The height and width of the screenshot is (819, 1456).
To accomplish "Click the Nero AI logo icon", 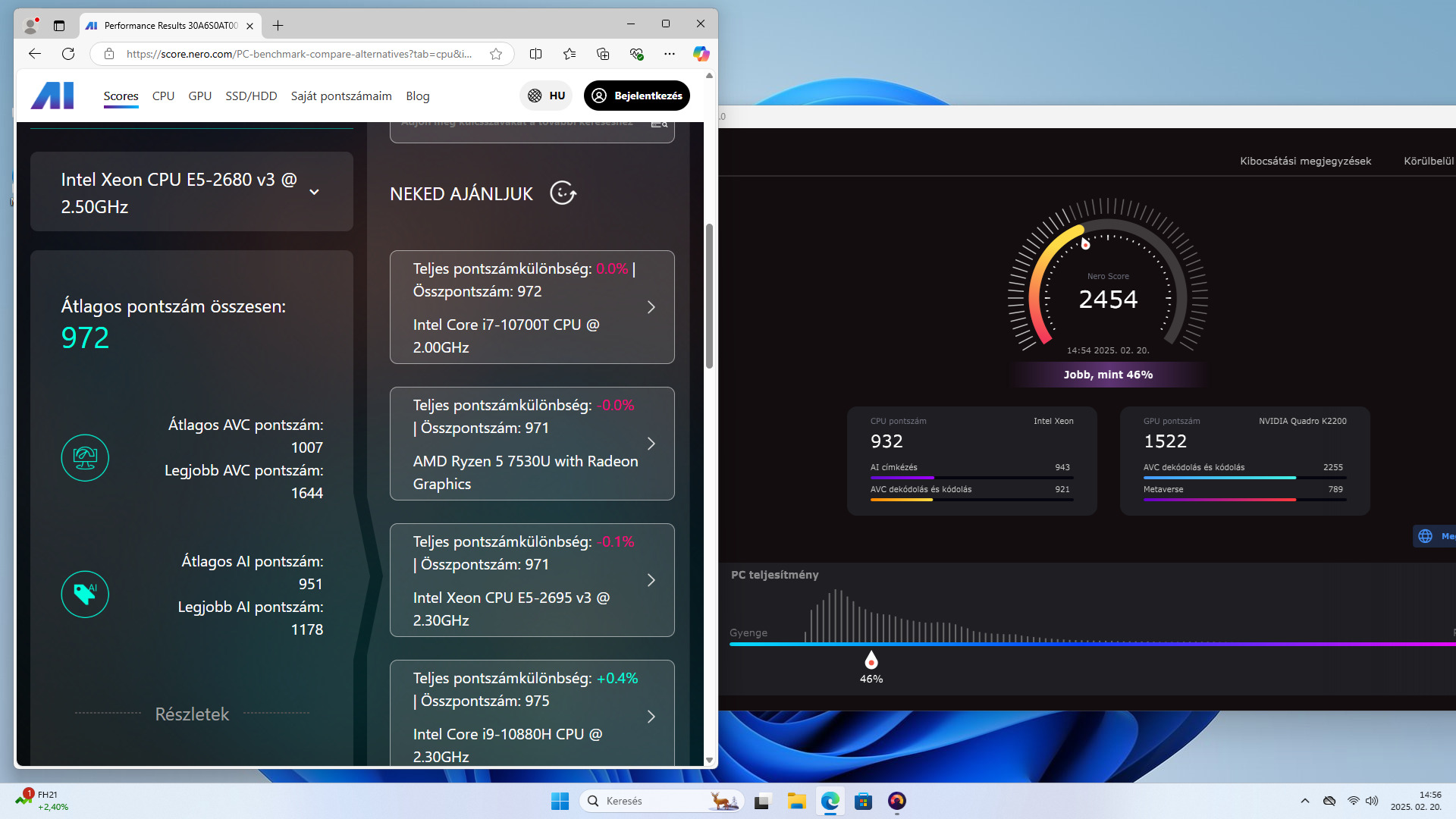I will [x=52, y=96].
